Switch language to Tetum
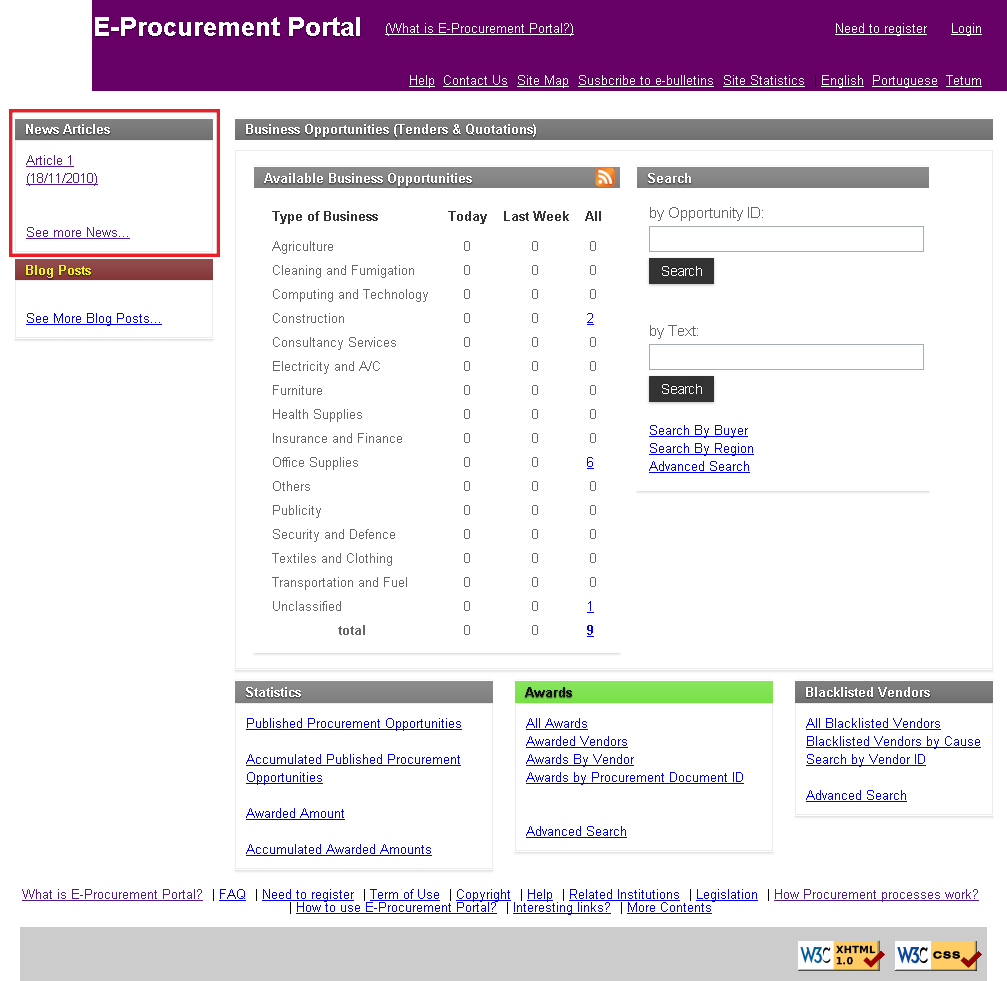Viewport: 1007px width, 981px height. [x=963, y=81]
